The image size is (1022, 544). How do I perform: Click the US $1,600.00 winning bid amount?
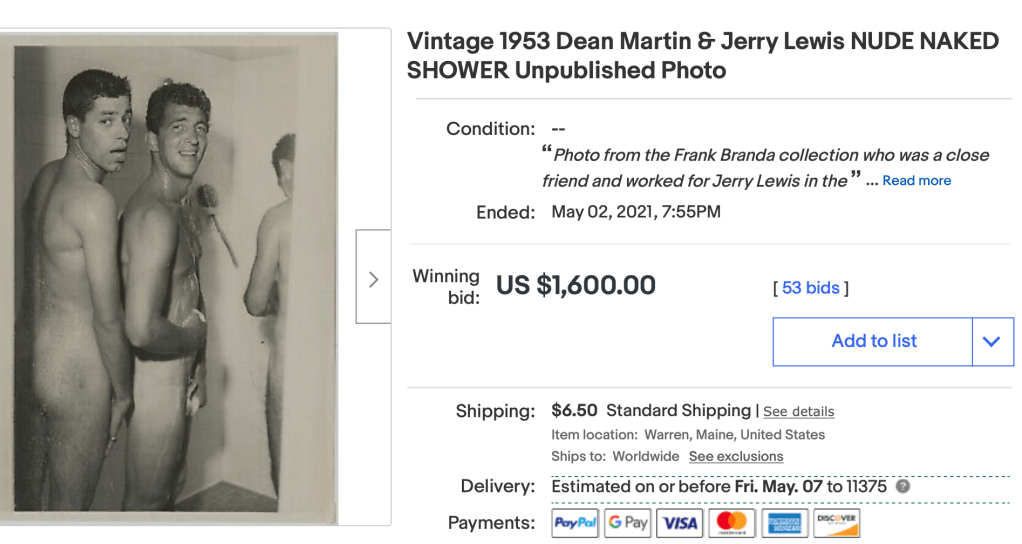[576, 286]
